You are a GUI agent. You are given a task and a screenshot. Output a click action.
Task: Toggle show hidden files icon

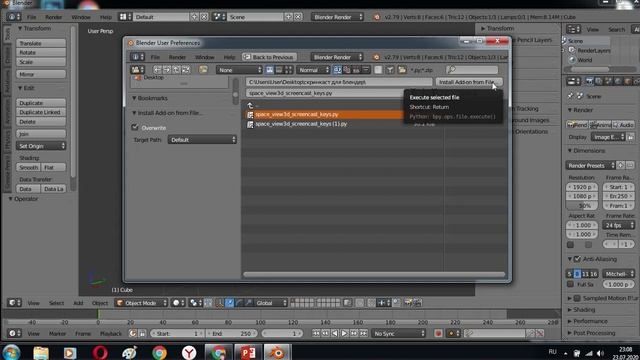378,70
